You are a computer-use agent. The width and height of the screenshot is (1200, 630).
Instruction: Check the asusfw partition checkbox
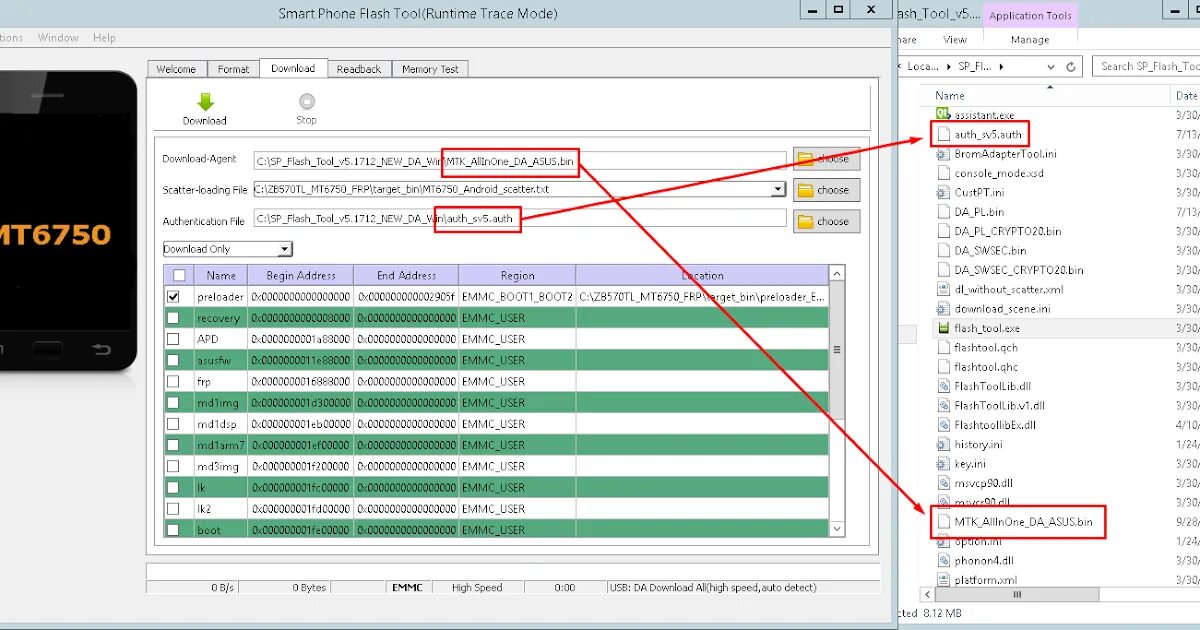[174, 360]
